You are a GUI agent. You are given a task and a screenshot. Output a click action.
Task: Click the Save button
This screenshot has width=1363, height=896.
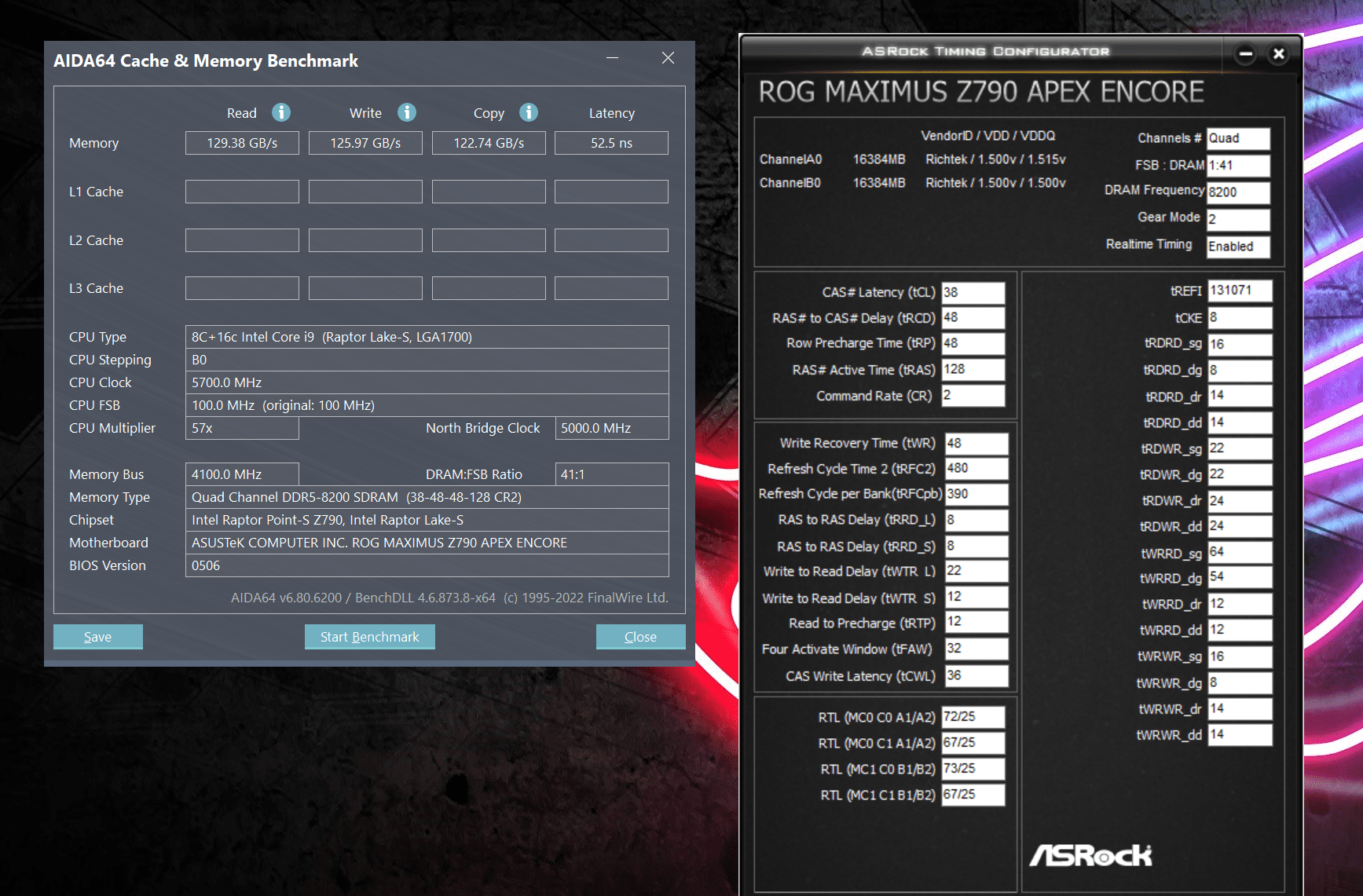click(98, 637)
